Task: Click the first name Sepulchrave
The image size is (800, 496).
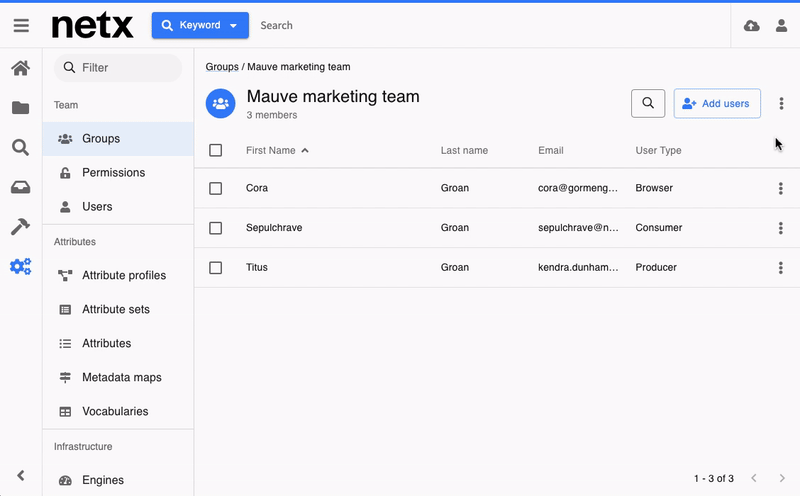Action: pos(274,228)
